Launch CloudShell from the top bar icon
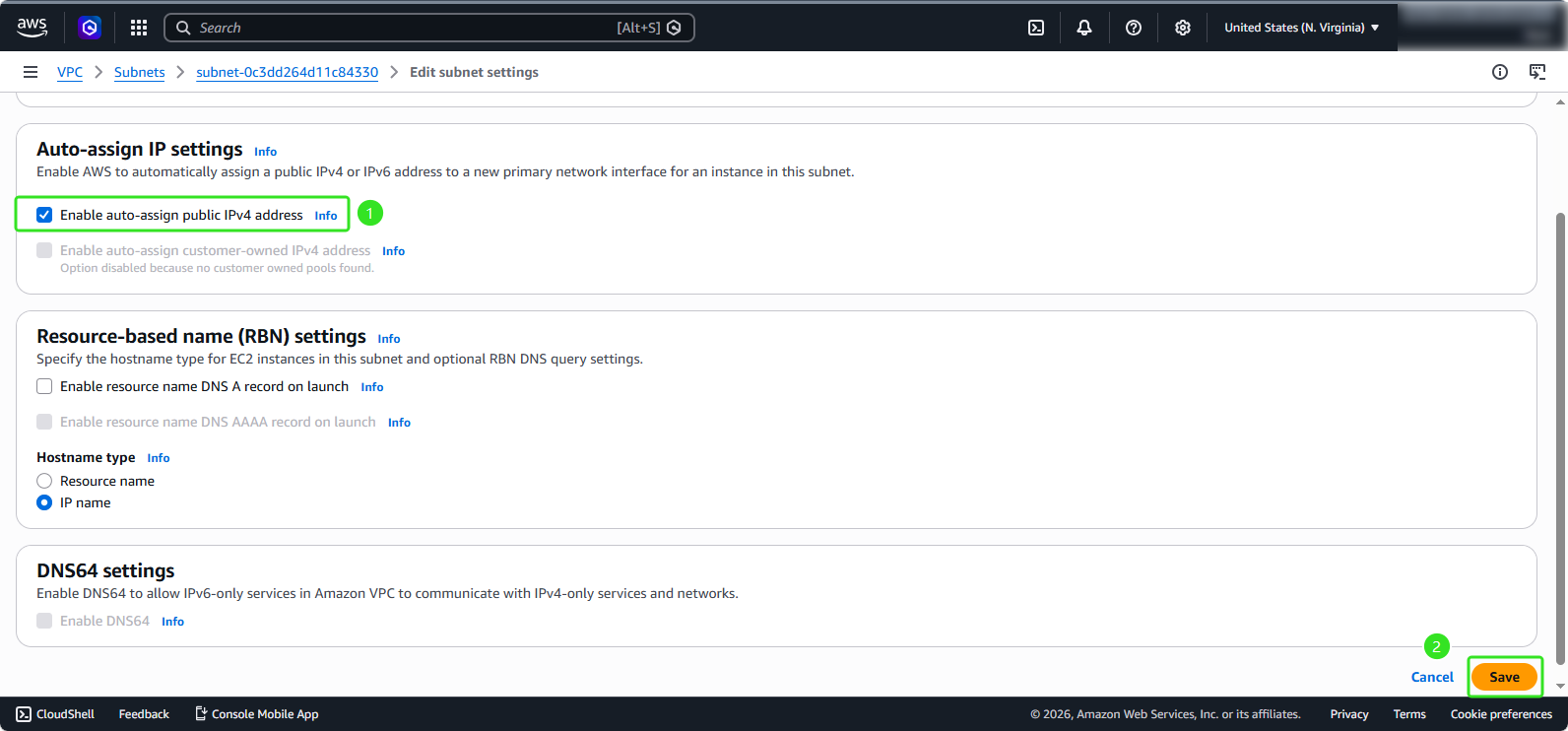 [1036, 28]
